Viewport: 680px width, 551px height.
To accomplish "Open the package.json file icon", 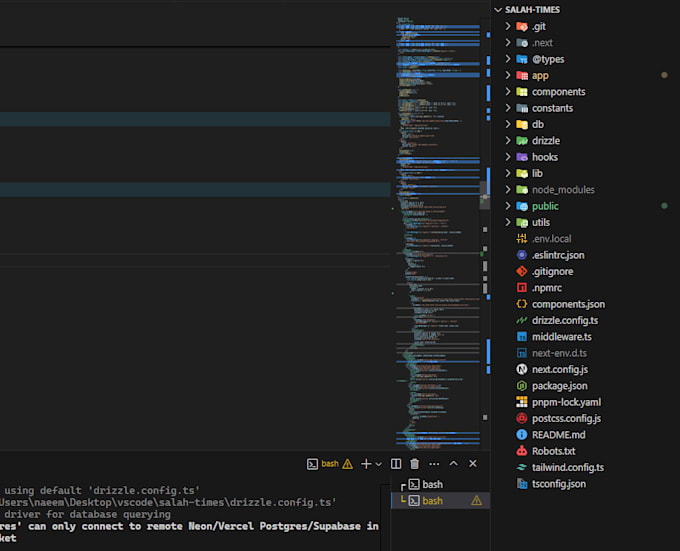I will [521, 385].
